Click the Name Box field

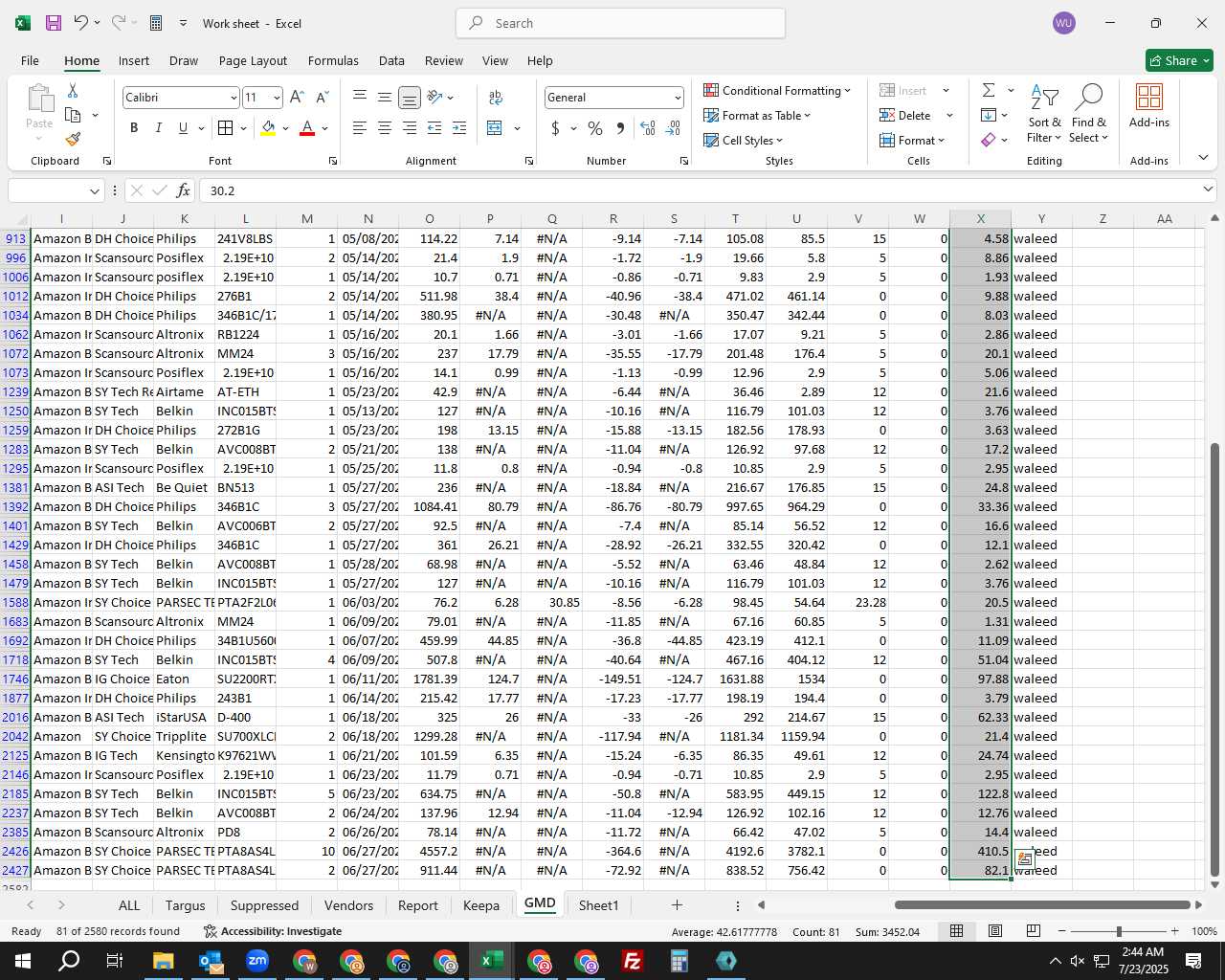(56, 190)
